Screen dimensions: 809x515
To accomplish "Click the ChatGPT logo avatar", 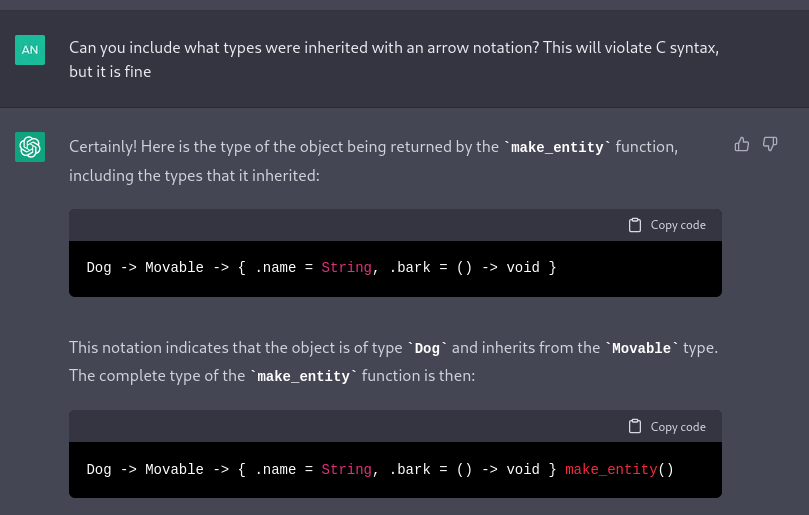I will [x=30, y=147].
